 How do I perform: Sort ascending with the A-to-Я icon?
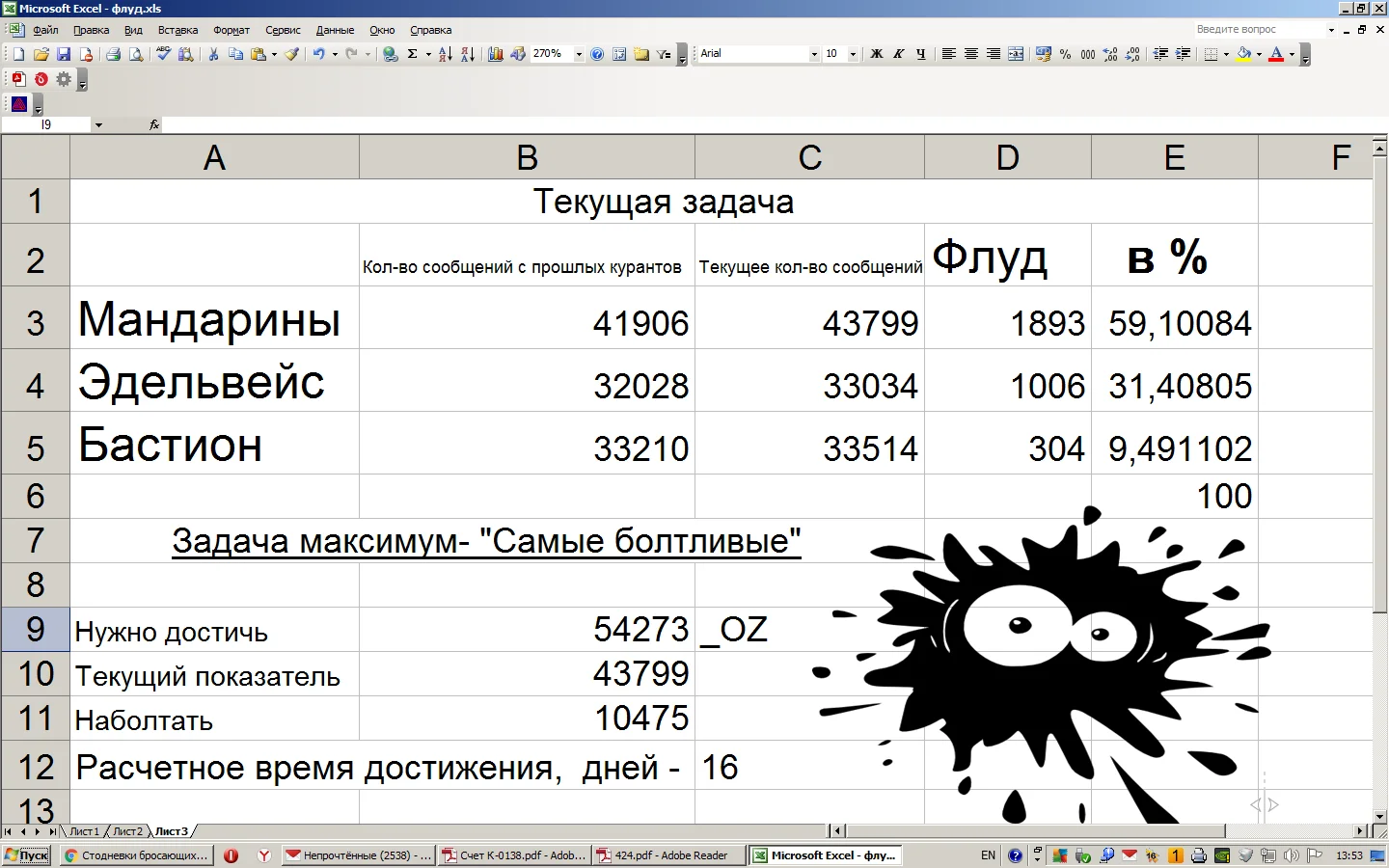(x=445, y=54)
